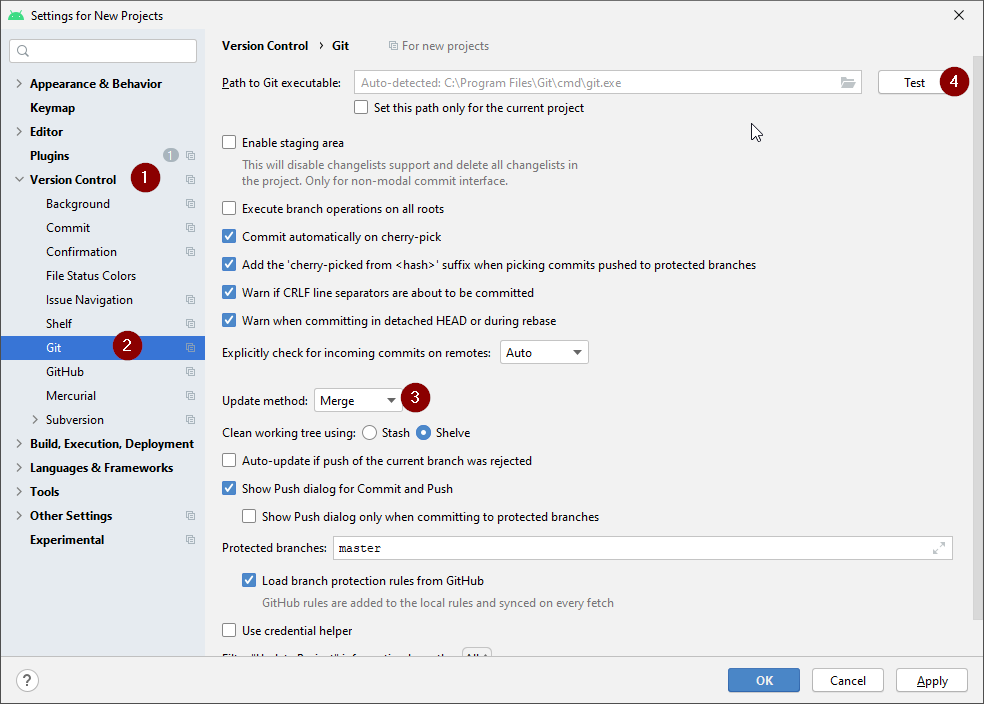Image resolution: width=984 pixels, height=704 pixels.
Task: Click the project-level icon next to Version Control
Action: tap(191, 179)
